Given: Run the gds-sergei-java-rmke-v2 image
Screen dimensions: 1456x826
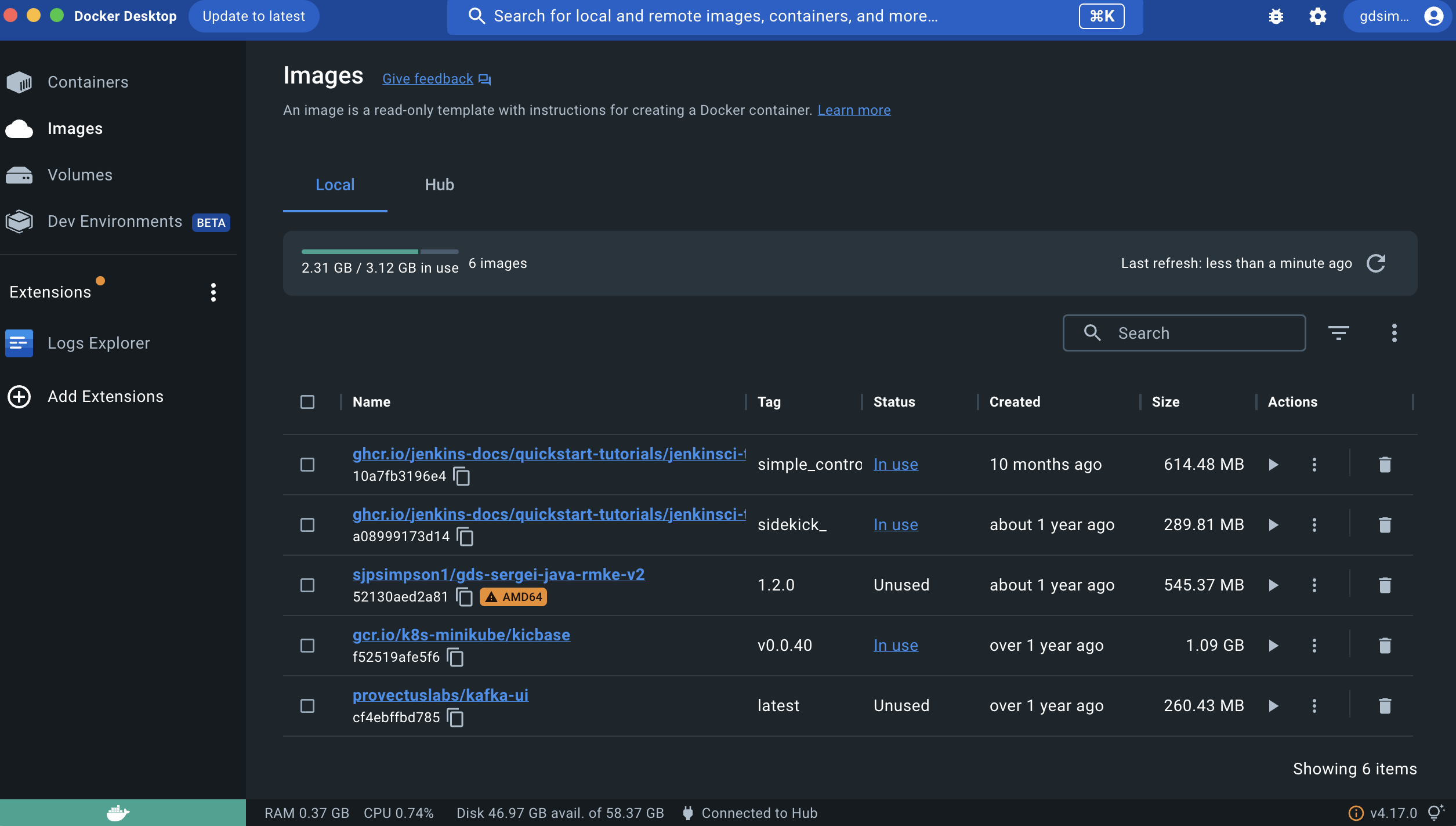Looking at the screenshot, I should [1273, 585].
